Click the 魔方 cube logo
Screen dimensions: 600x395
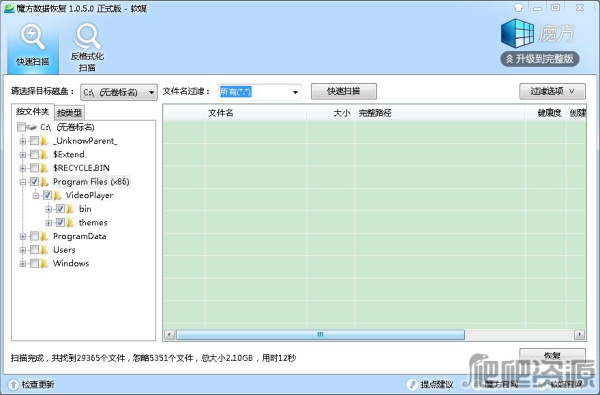pos(517,33)
